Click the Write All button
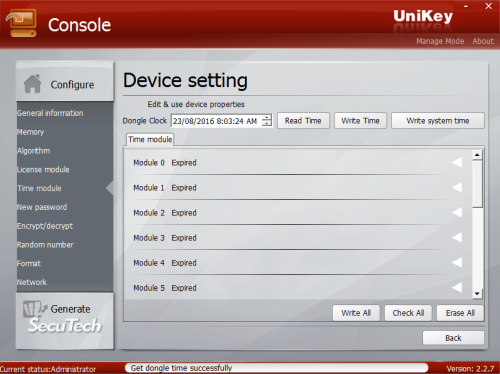 [356, 313]
